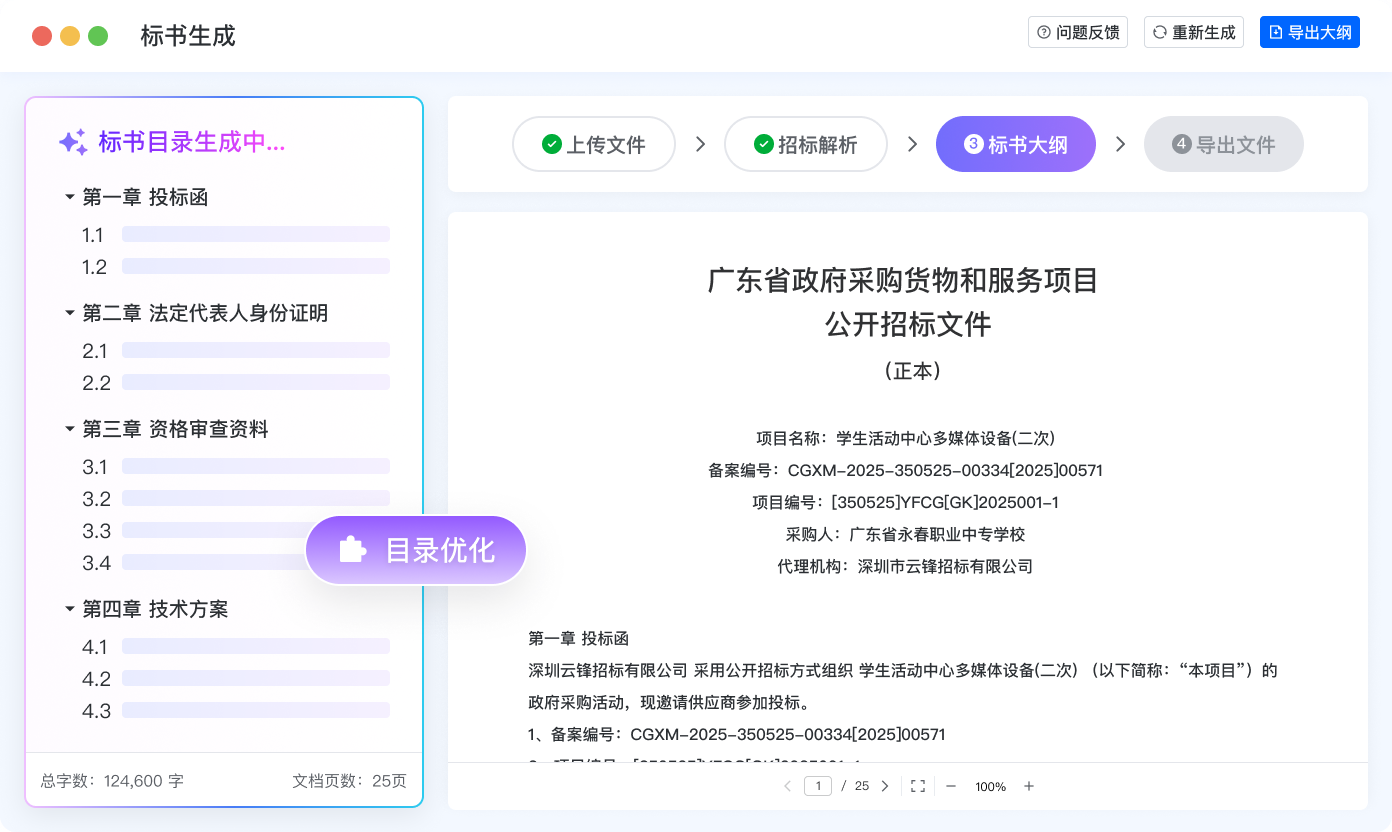The image size is (1392, 832).
Task: Click the 采购人：广东省永春职业中专学校 line
Action: [x=906, y=534]
